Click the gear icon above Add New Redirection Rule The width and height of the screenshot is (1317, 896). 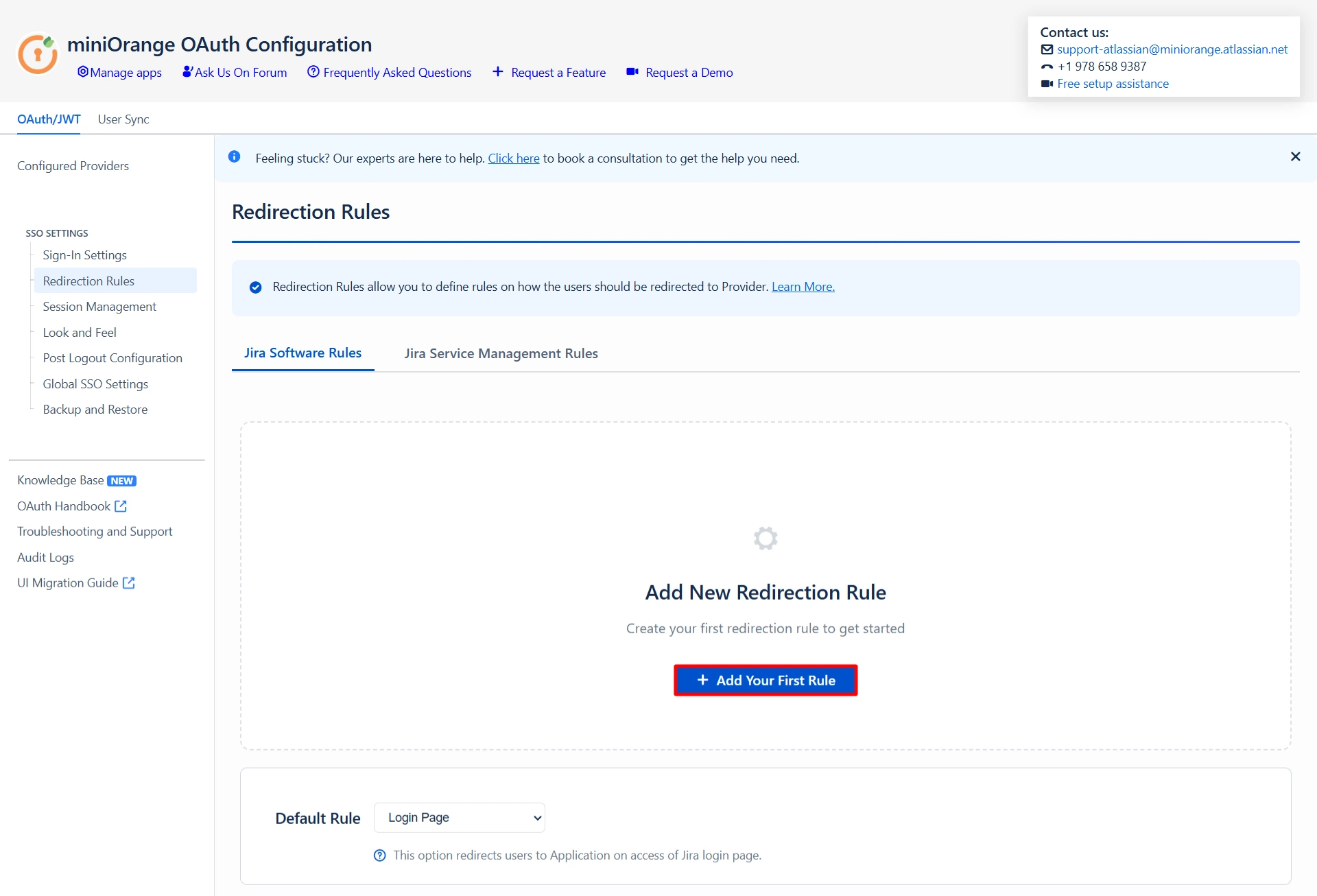[766, 539]
